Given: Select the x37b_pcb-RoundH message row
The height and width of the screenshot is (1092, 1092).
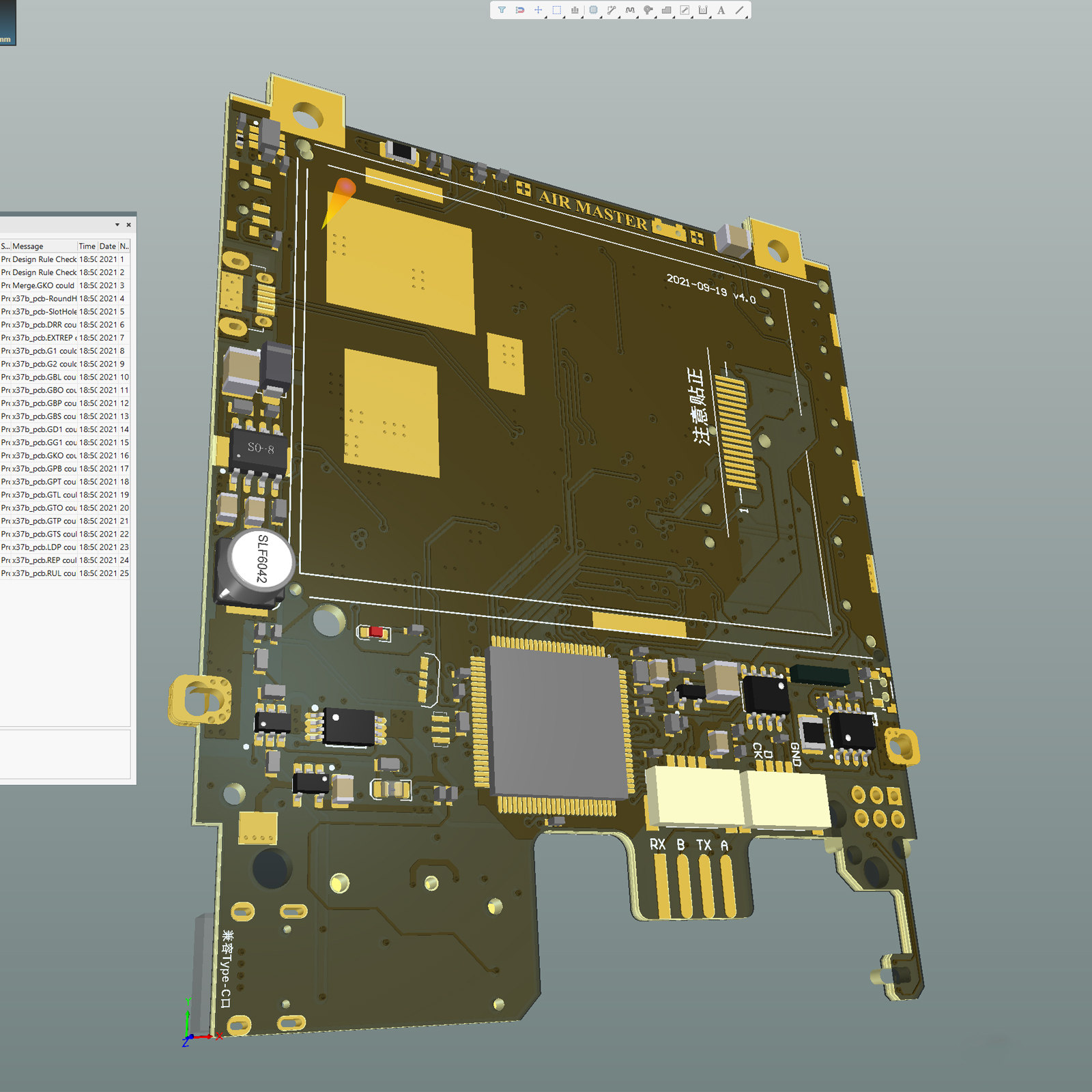Looking at the screenshot, I should (x=65, y=298).
